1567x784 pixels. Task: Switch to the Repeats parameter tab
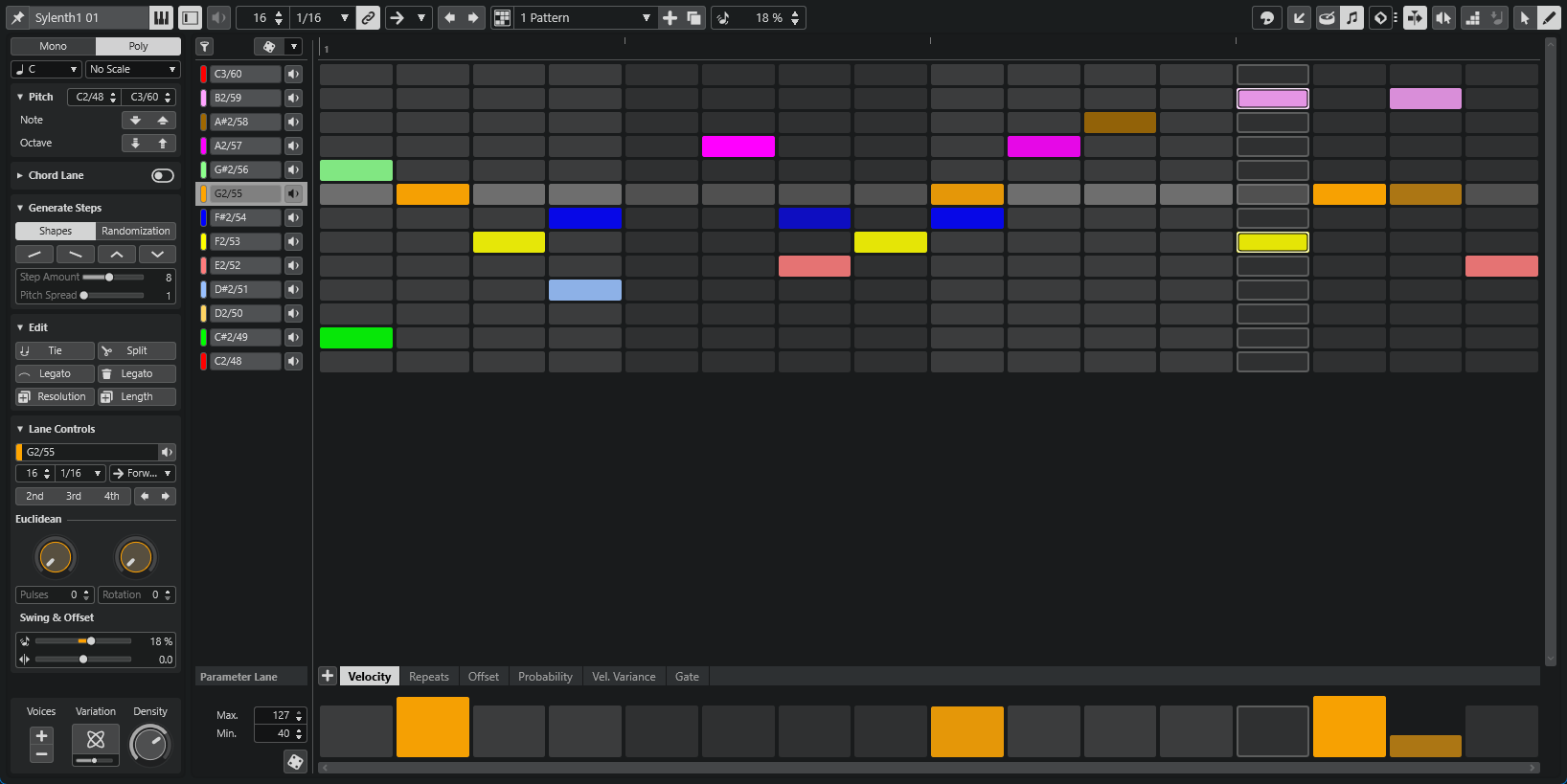coord(429,676)
